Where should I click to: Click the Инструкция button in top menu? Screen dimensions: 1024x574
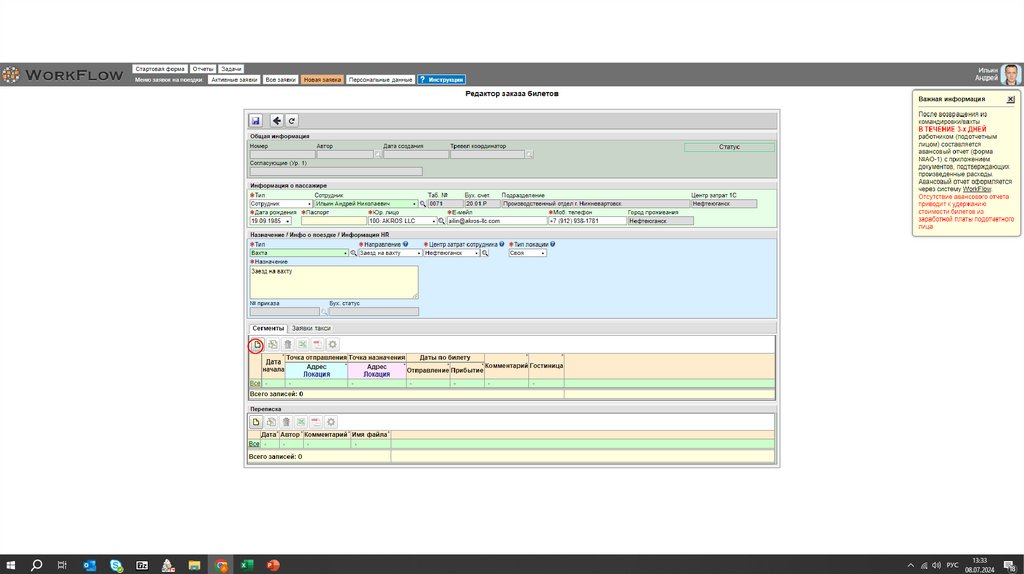click(x=441, y=79)
